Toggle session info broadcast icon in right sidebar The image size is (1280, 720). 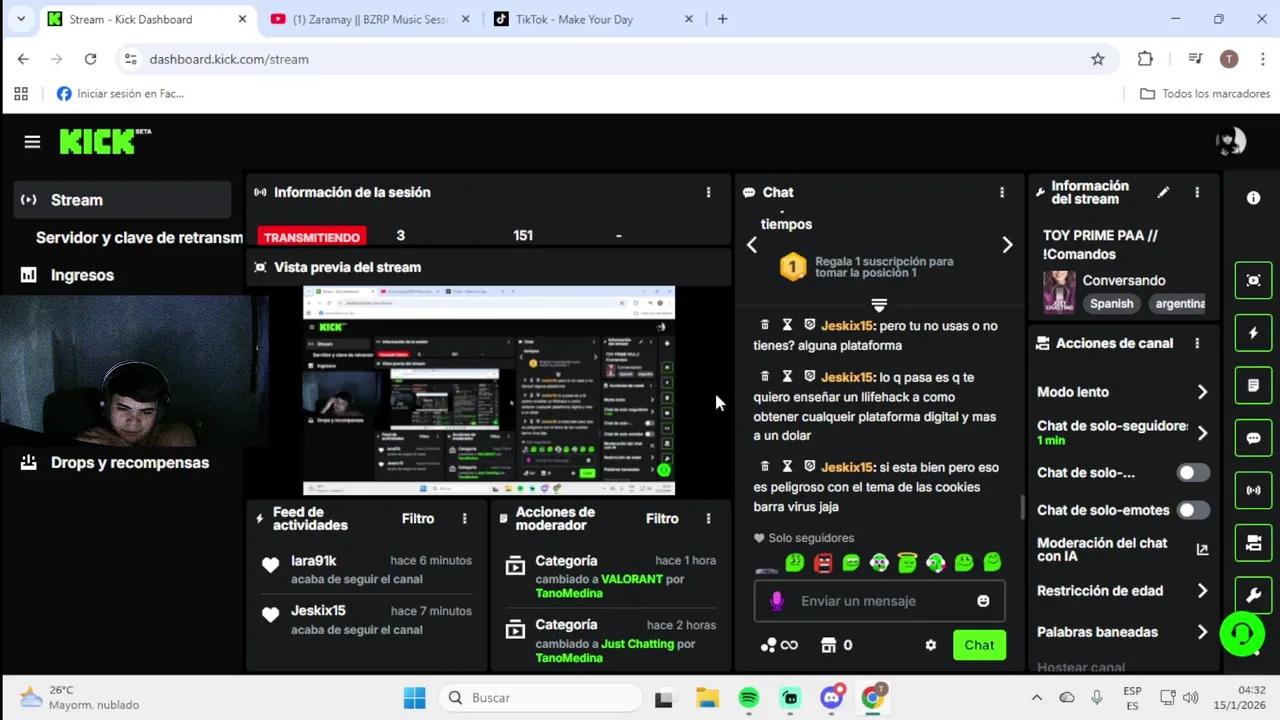pyautogui.click(x=1253, y=490)
